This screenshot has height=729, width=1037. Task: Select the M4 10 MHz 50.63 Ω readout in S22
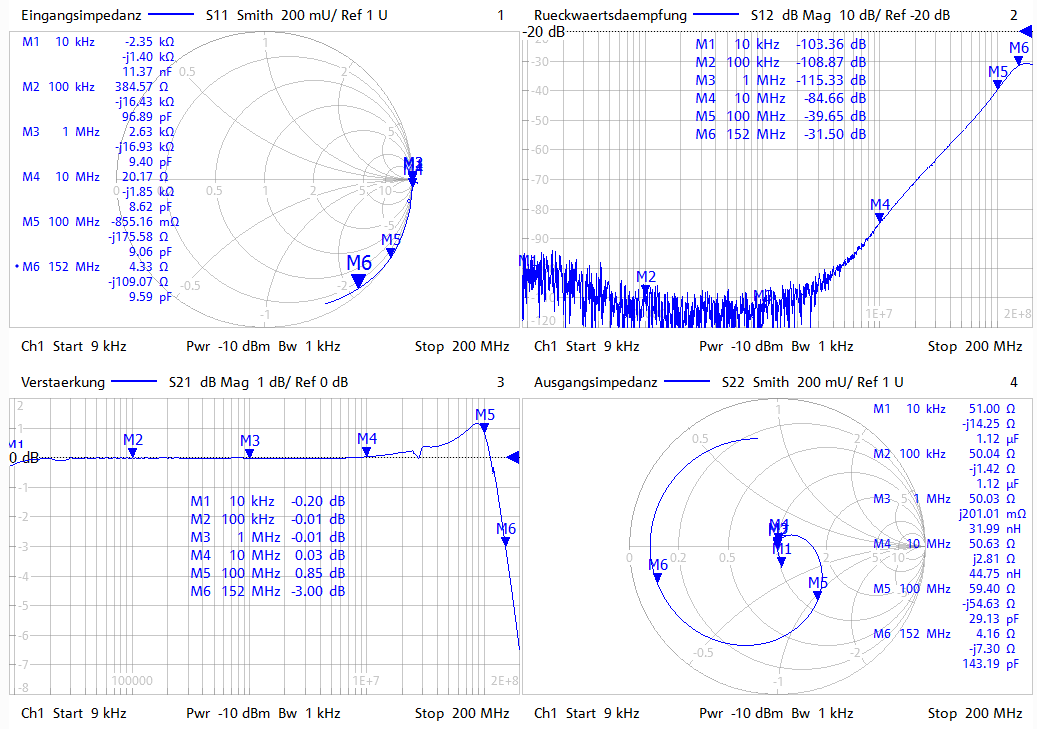pos(944,544)
